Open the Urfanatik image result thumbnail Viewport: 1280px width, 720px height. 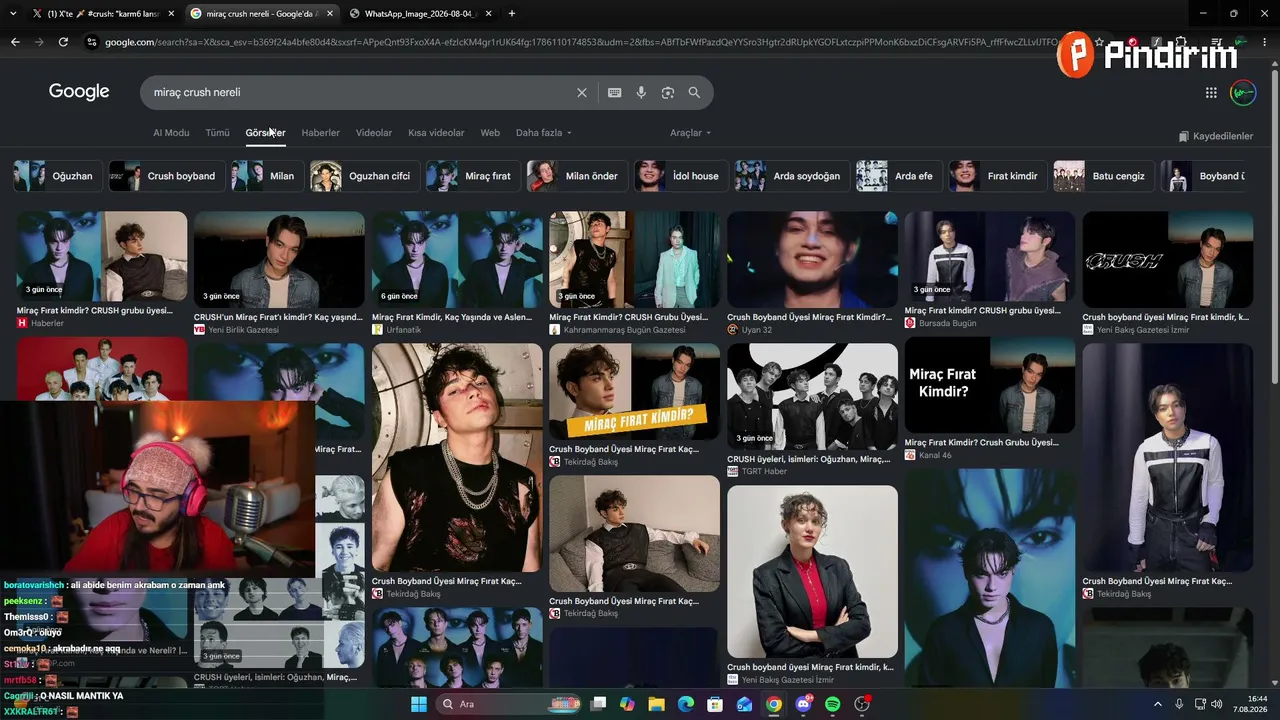click(457, 259)
